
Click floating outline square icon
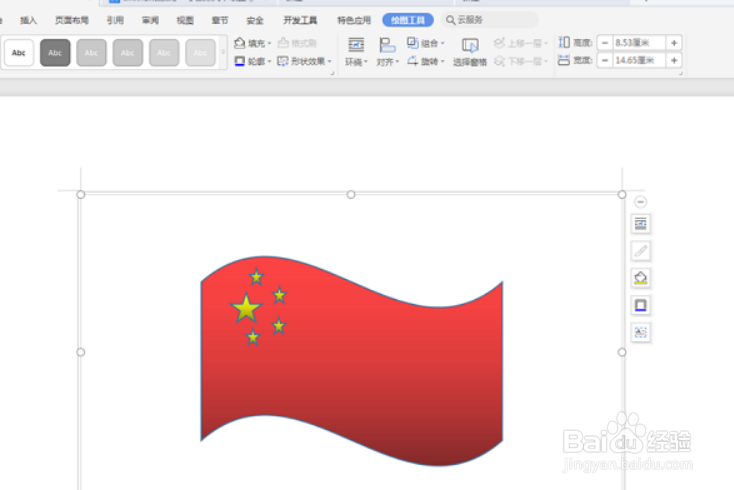click(x=641, y=305)
